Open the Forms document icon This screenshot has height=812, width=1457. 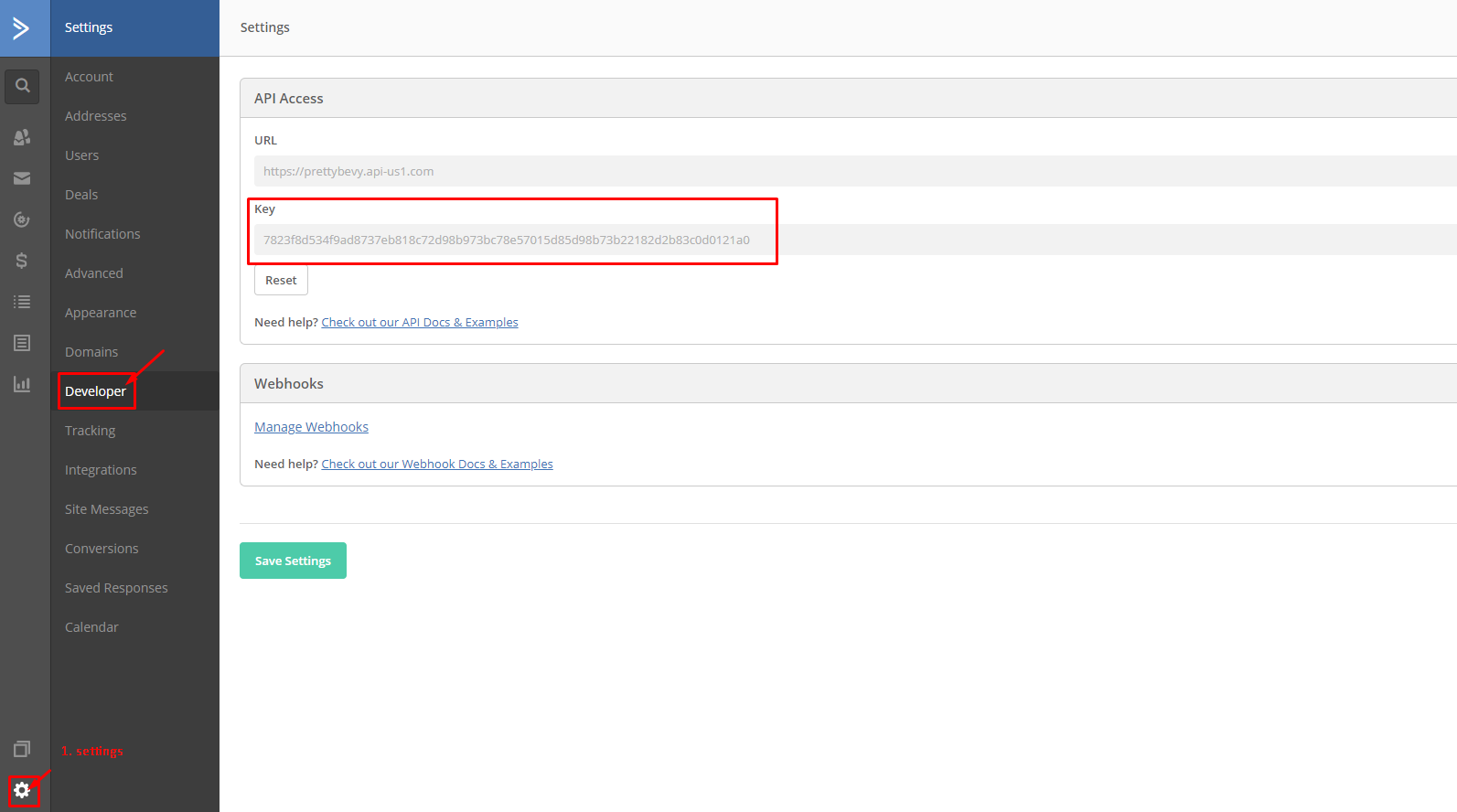[x=22, y=343]
